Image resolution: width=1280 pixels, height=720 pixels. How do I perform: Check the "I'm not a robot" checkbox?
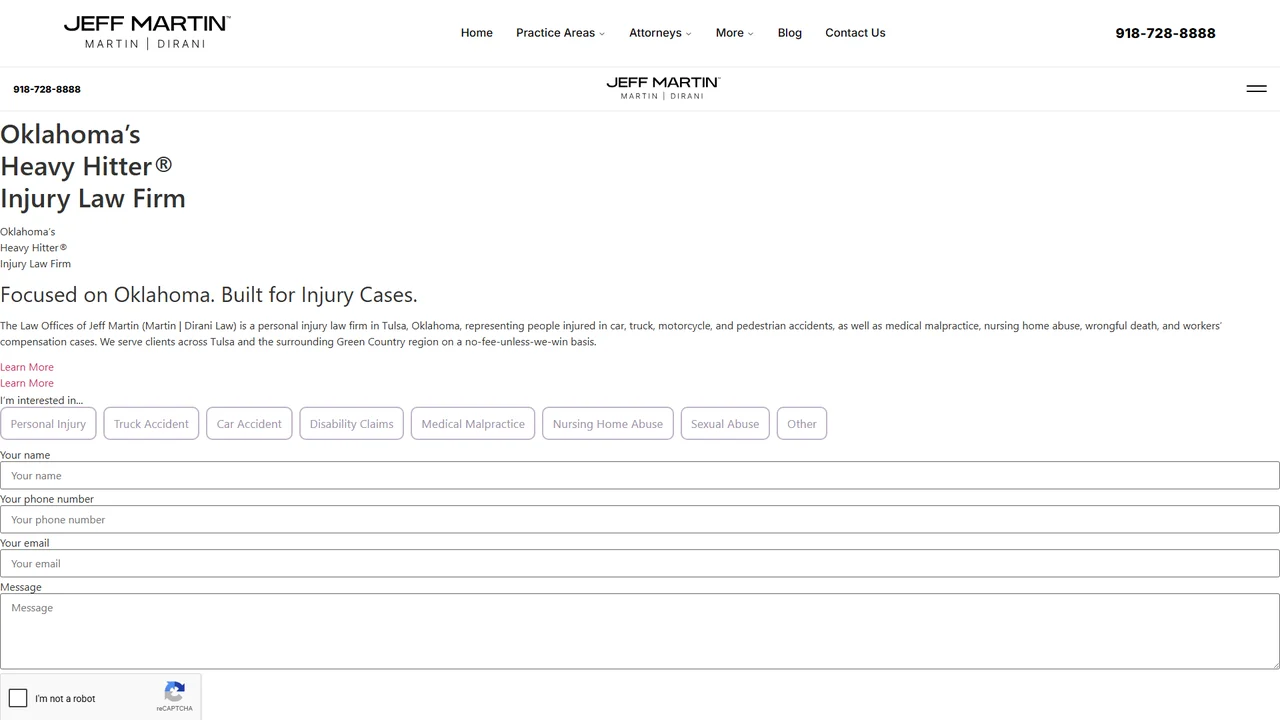[18, 698]
